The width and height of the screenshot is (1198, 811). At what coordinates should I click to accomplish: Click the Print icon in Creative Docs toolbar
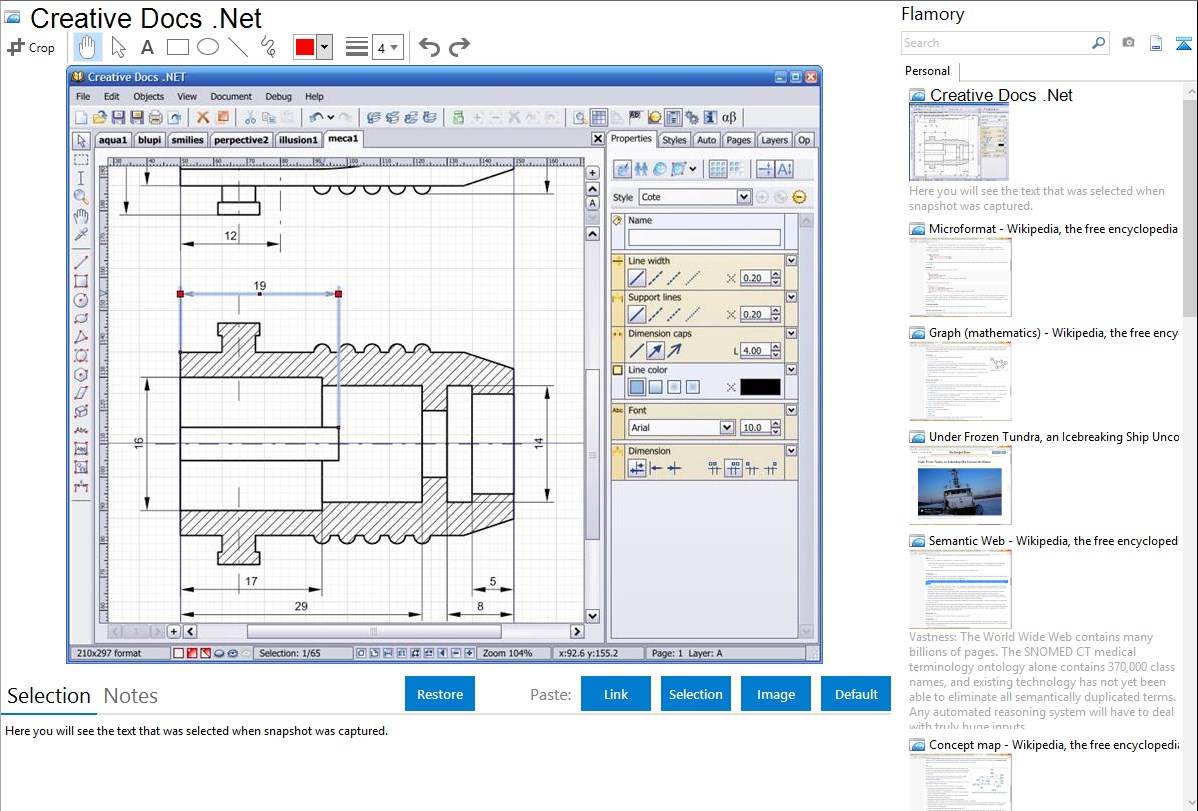[x=156, y=117]
